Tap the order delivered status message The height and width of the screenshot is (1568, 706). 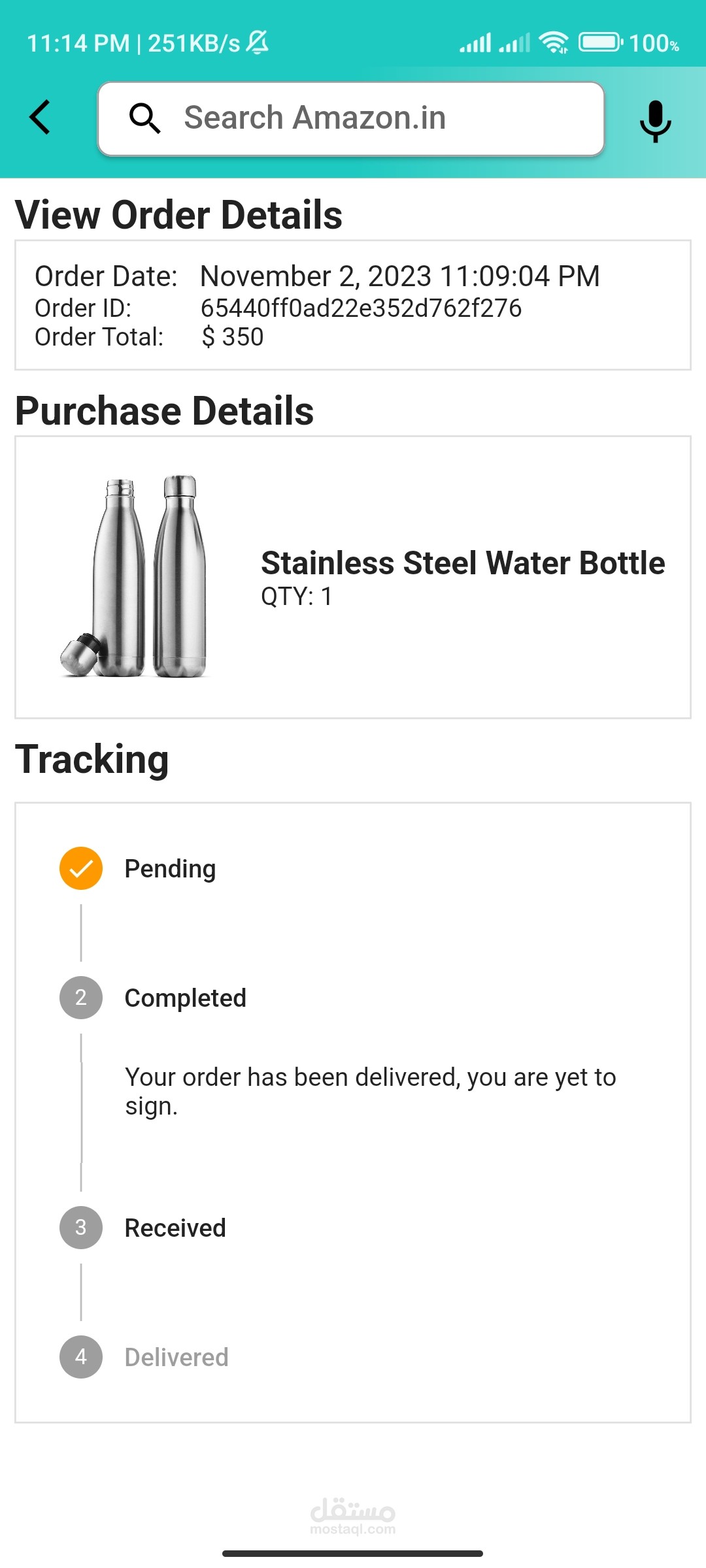tap(370, 1091)
